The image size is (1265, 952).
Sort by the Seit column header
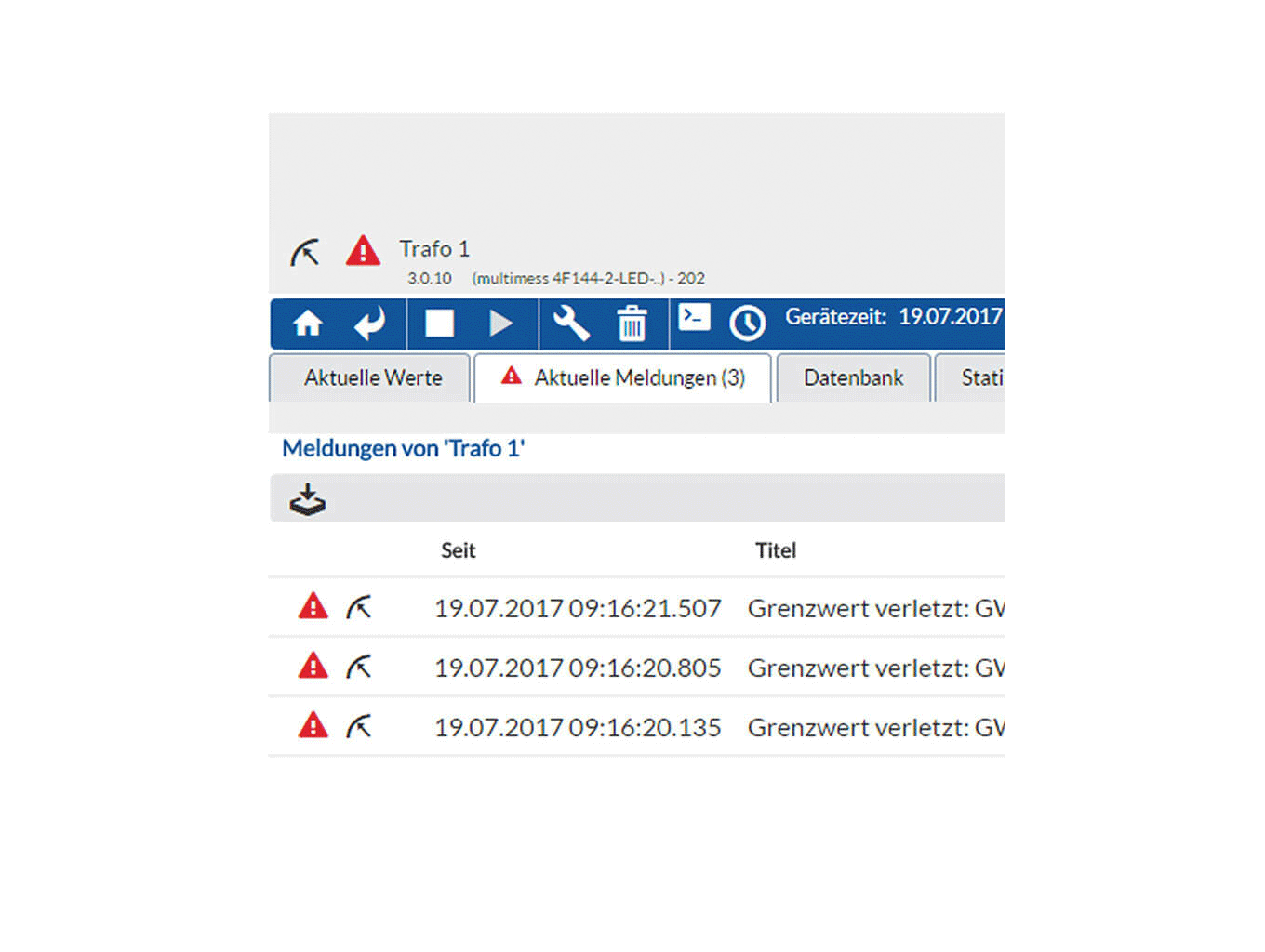click(458, 550)
